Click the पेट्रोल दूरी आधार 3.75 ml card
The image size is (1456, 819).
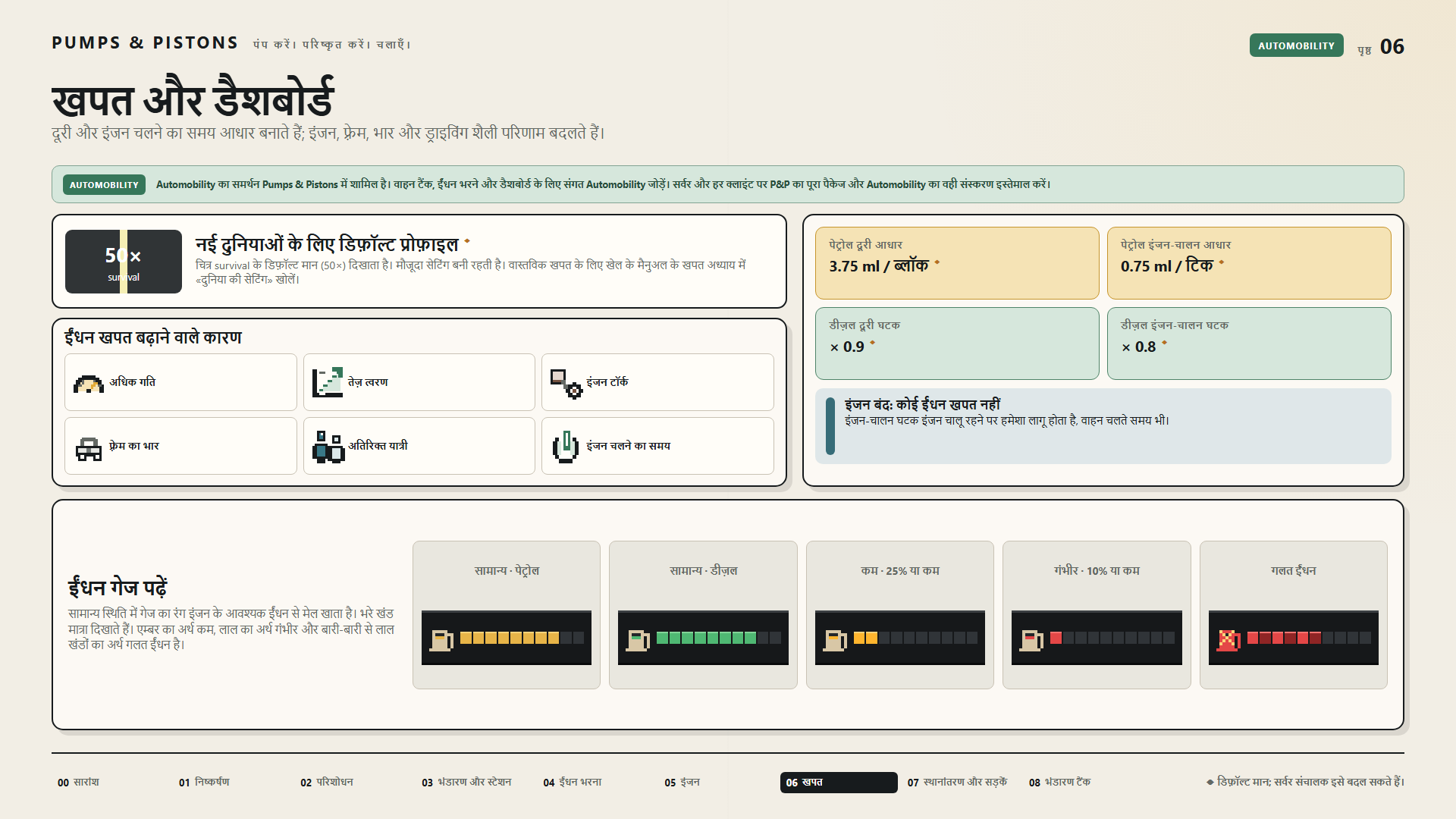tap(957, 263)
